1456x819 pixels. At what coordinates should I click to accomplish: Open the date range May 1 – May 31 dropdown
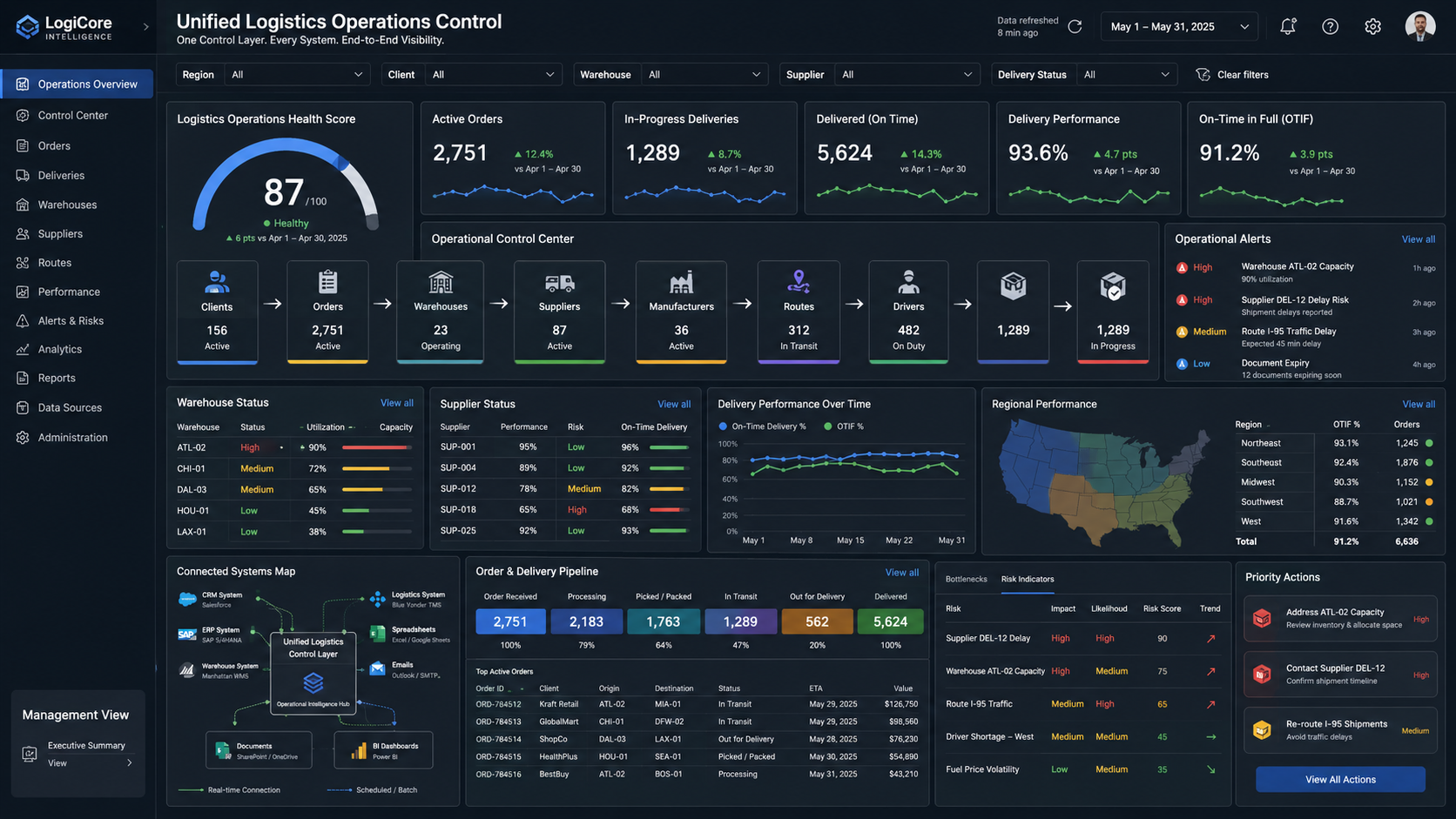coord(1179,27)
